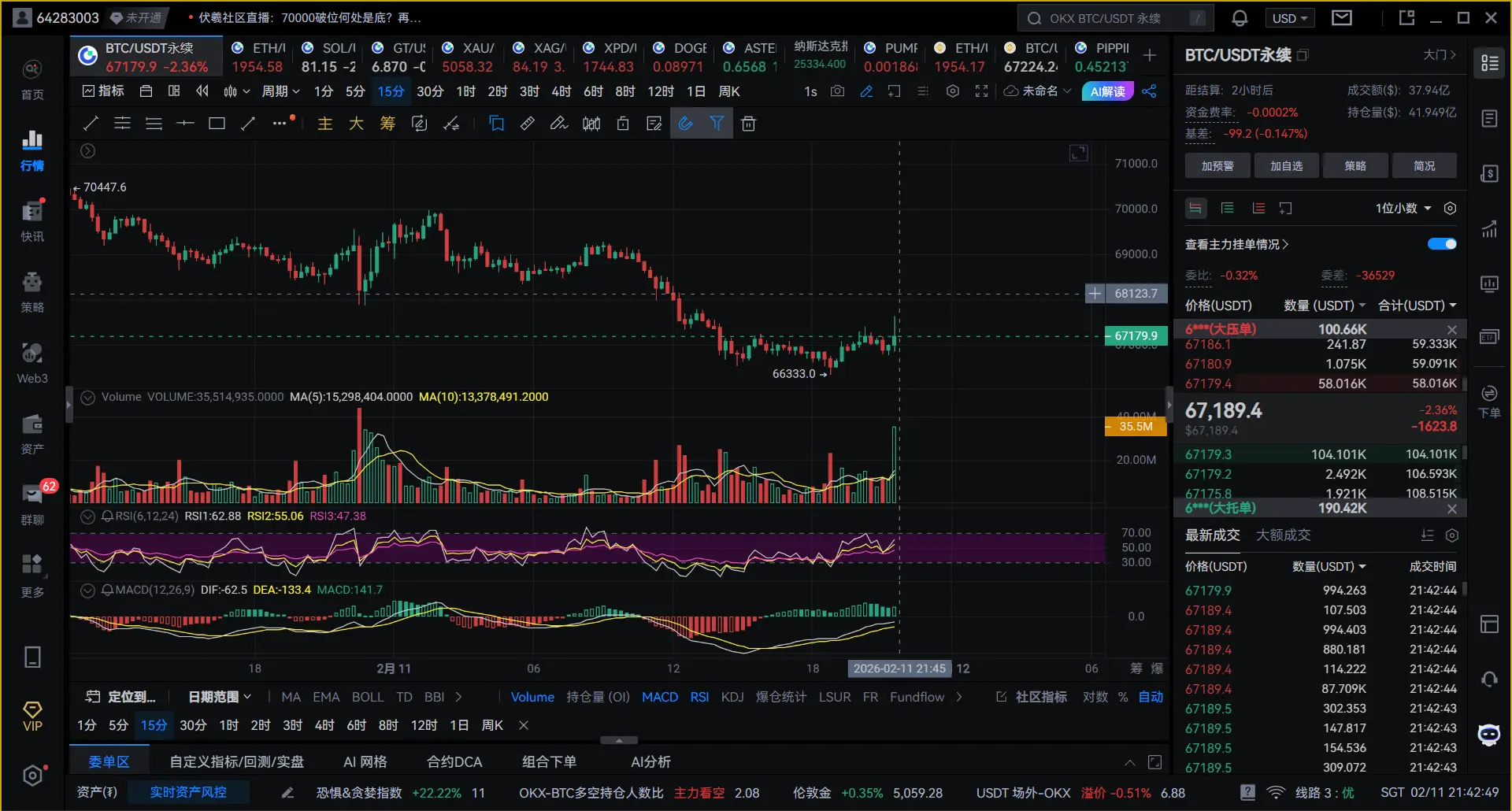Toggle 自动 auto scale
This screenshot has height=811, width=1512.
click(x=1151, y=697)
